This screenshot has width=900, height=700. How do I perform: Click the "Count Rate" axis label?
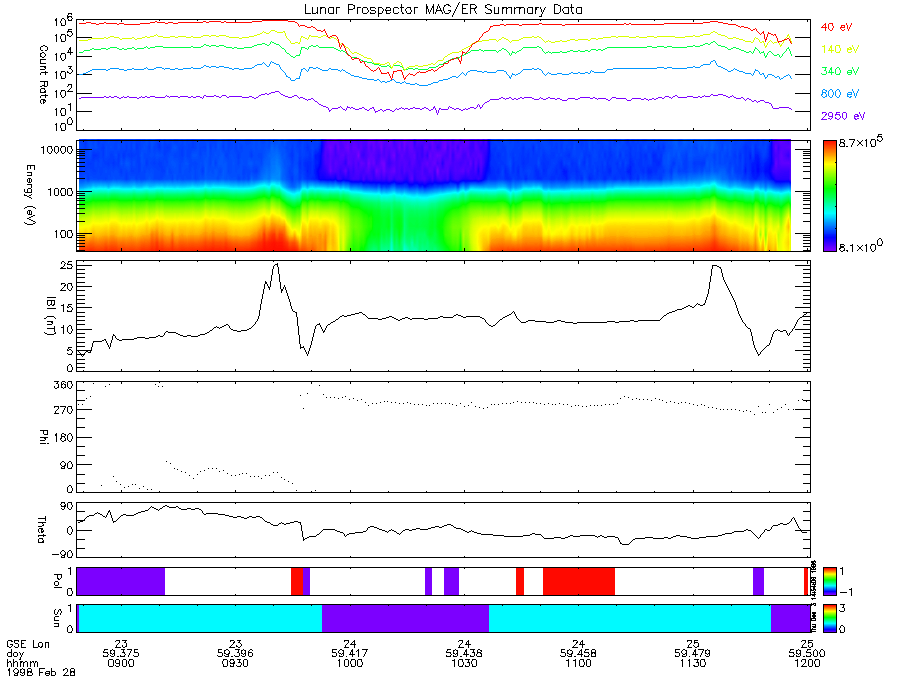coord(43,74)
